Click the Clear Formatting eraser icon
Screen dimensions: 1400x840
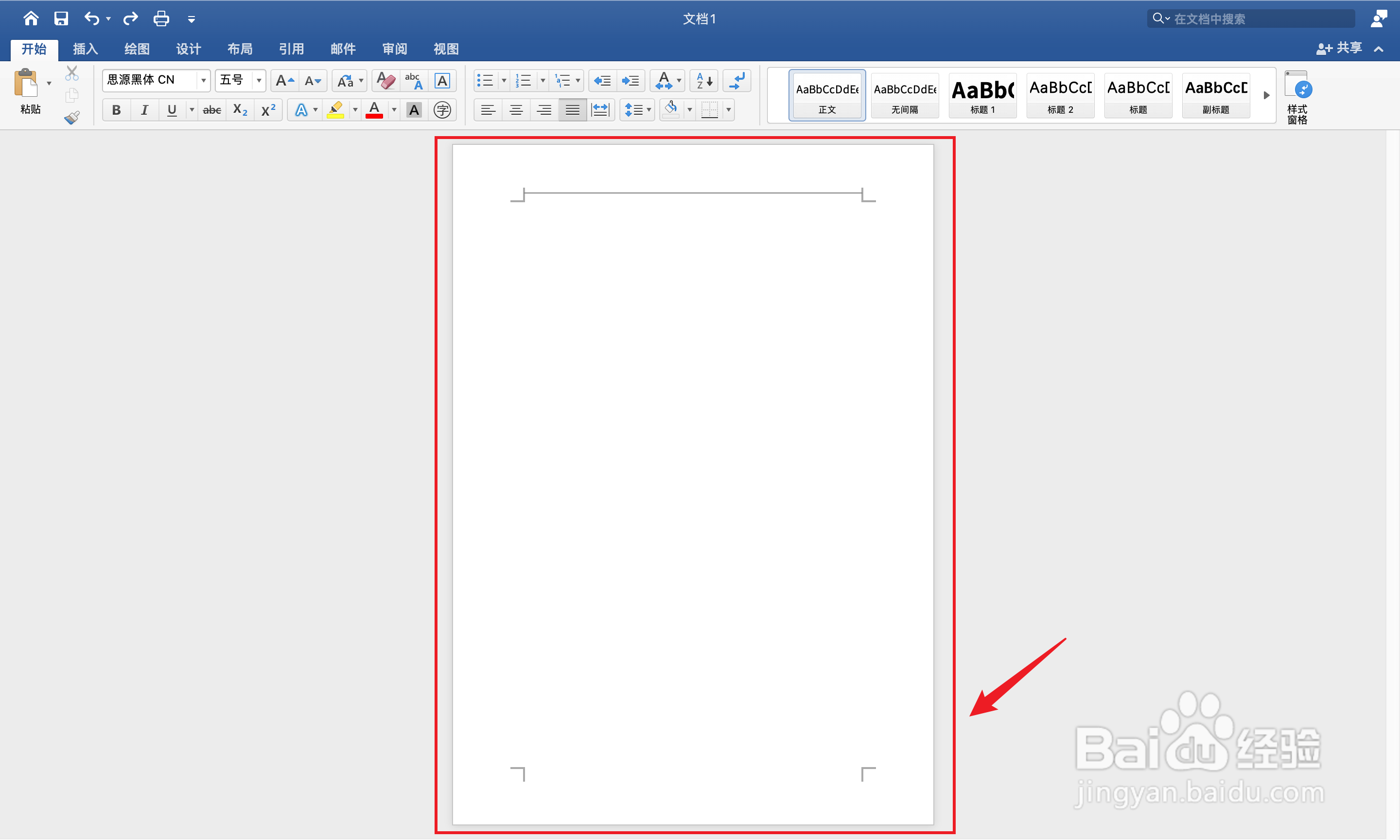click(x=386, y=80)
